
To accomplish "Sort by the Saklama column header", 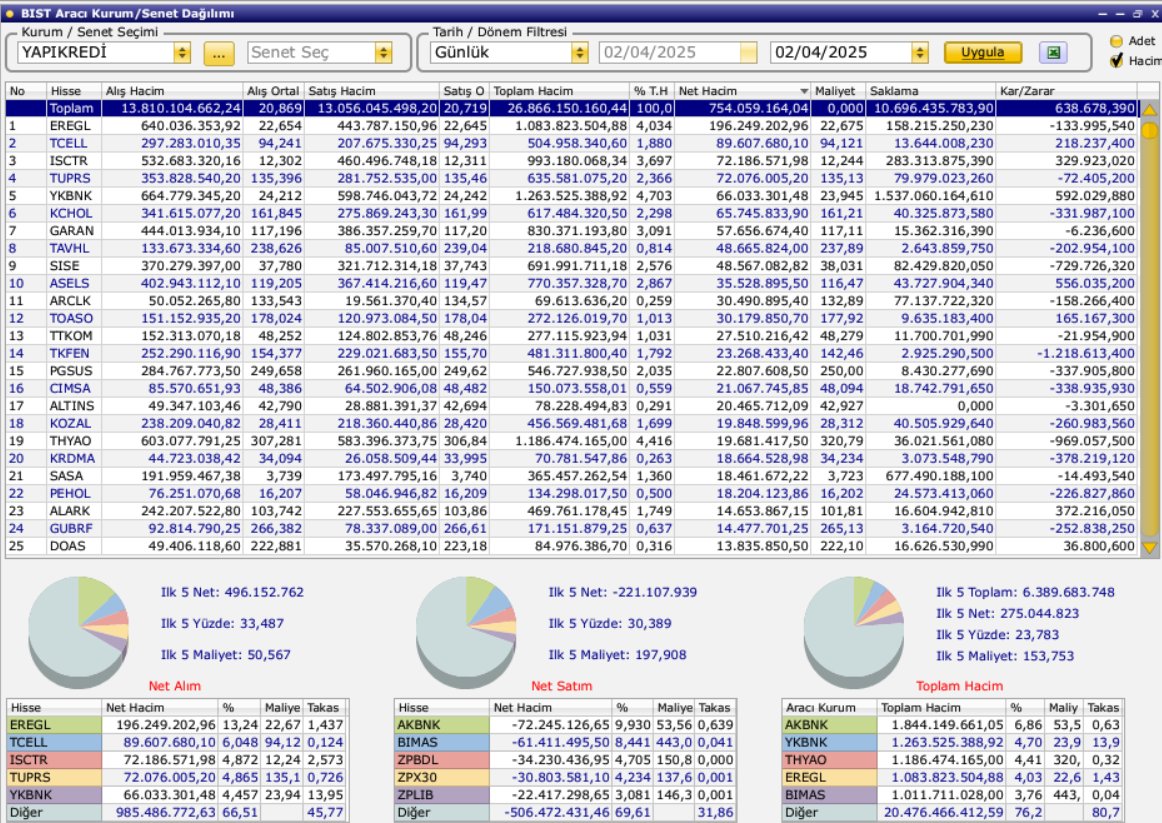I will click(931, 91).
